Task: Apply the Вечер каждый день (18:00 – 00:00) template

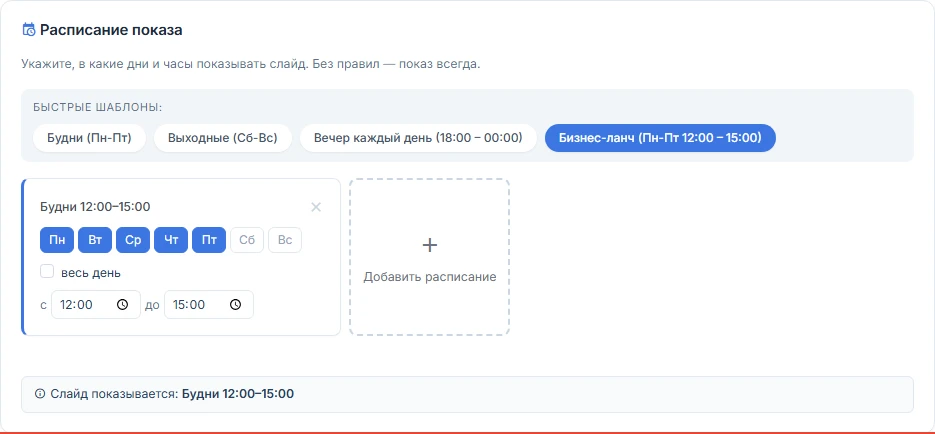Action: pos(418,138)
